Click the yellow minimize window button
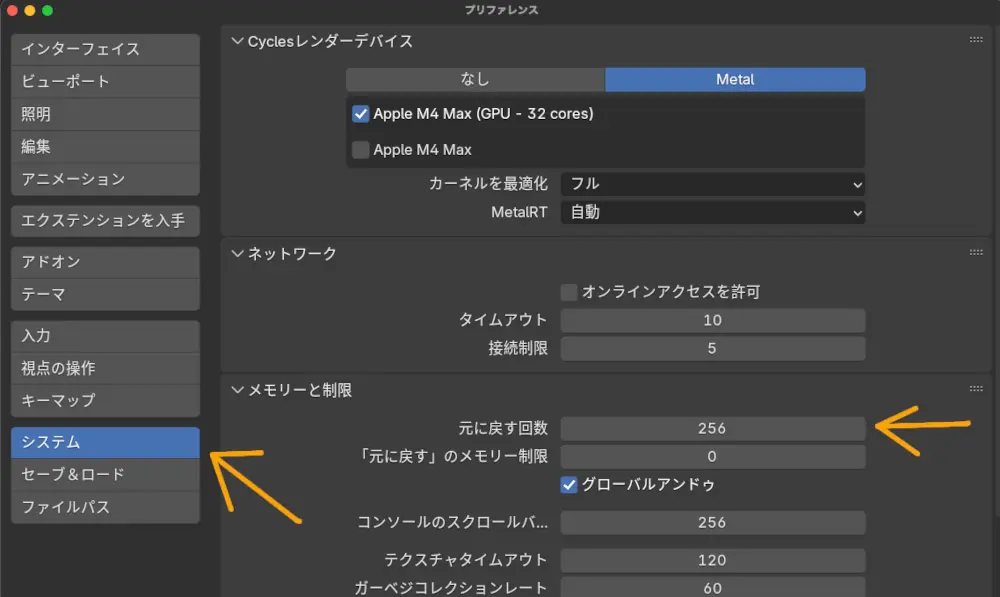The width and height of the screenshot is (1000, 597). coord(29,10)
